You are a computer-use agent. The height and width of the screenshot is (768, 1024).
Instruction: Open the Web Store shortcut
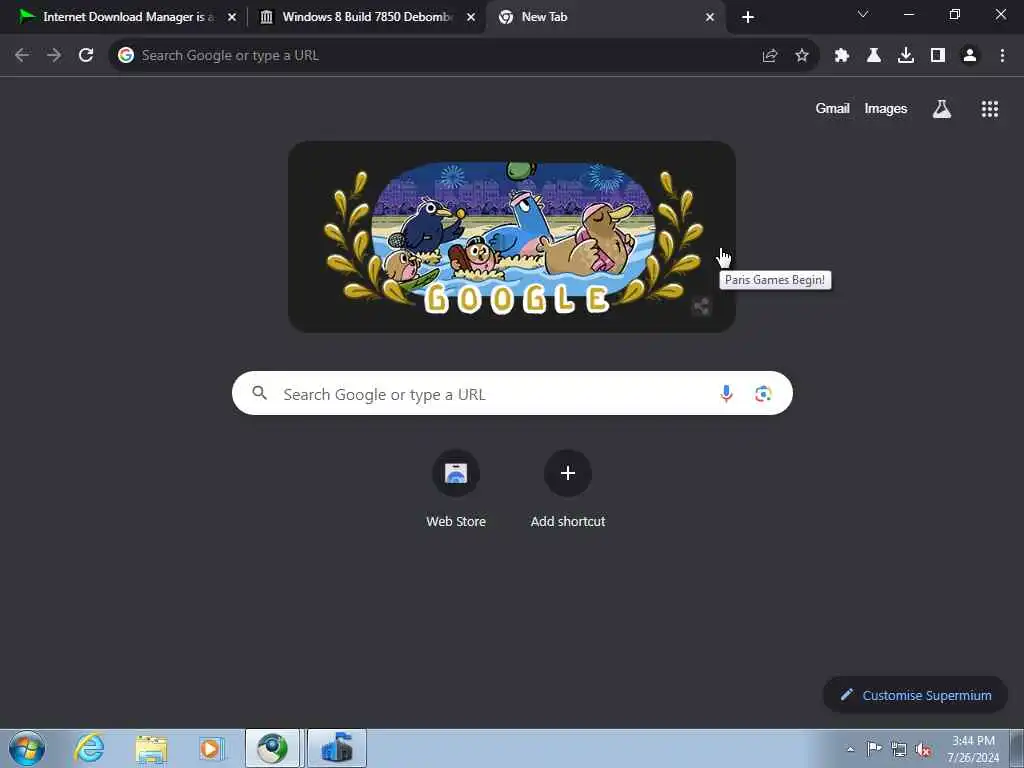(x=456, y=489)
